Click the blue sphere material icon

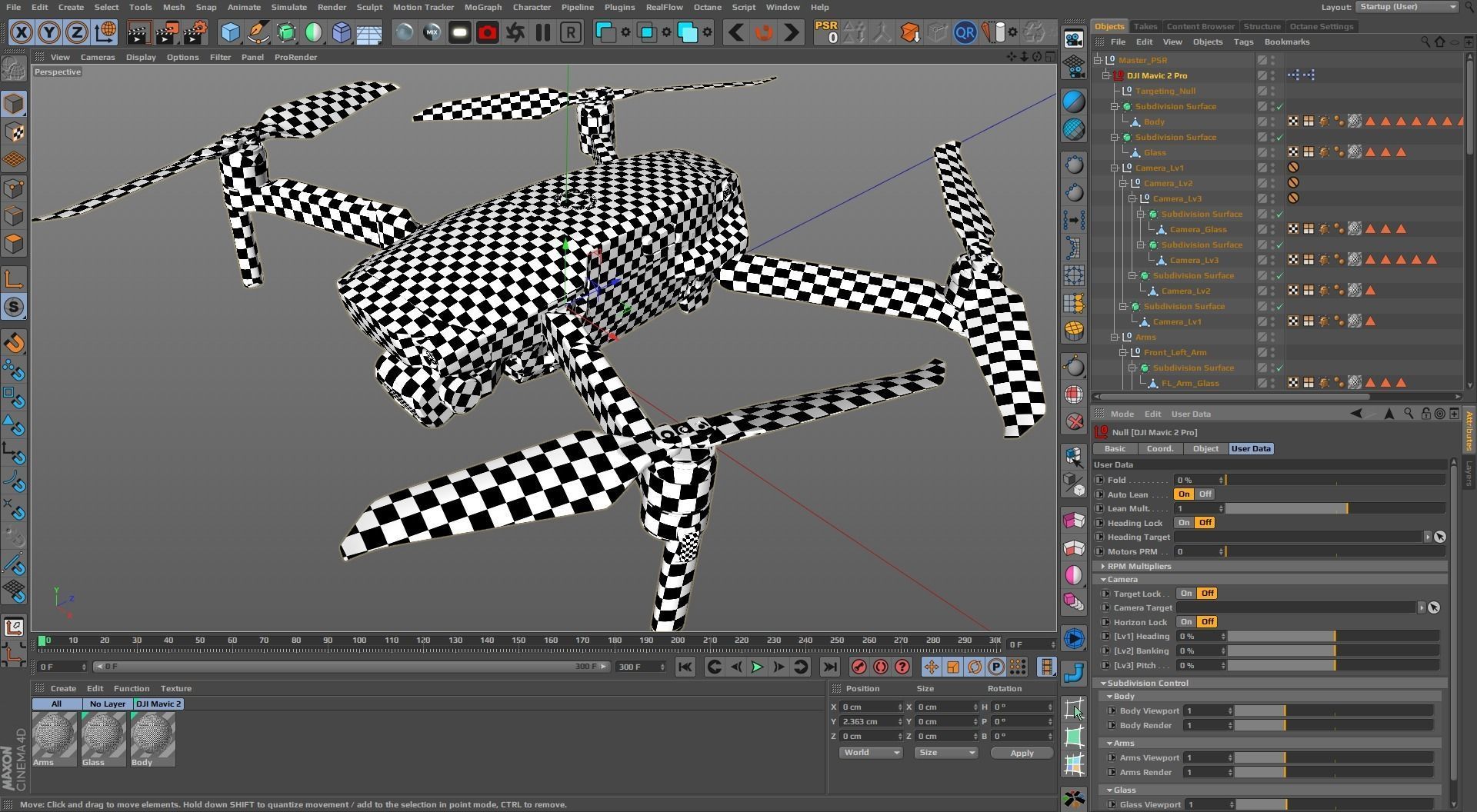(x=1074, y=101)
